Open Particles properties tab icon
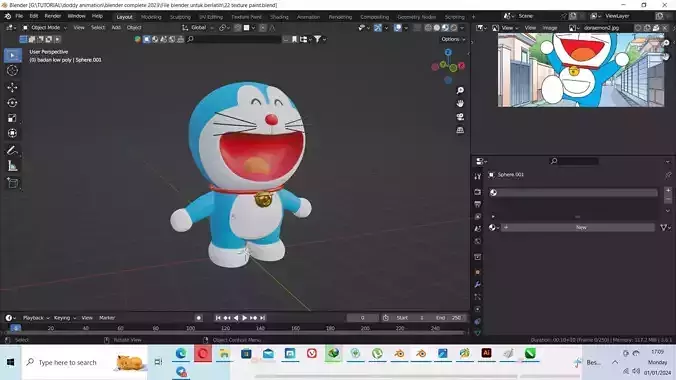This screenshot has height=380, width=676. coord(478,297)
